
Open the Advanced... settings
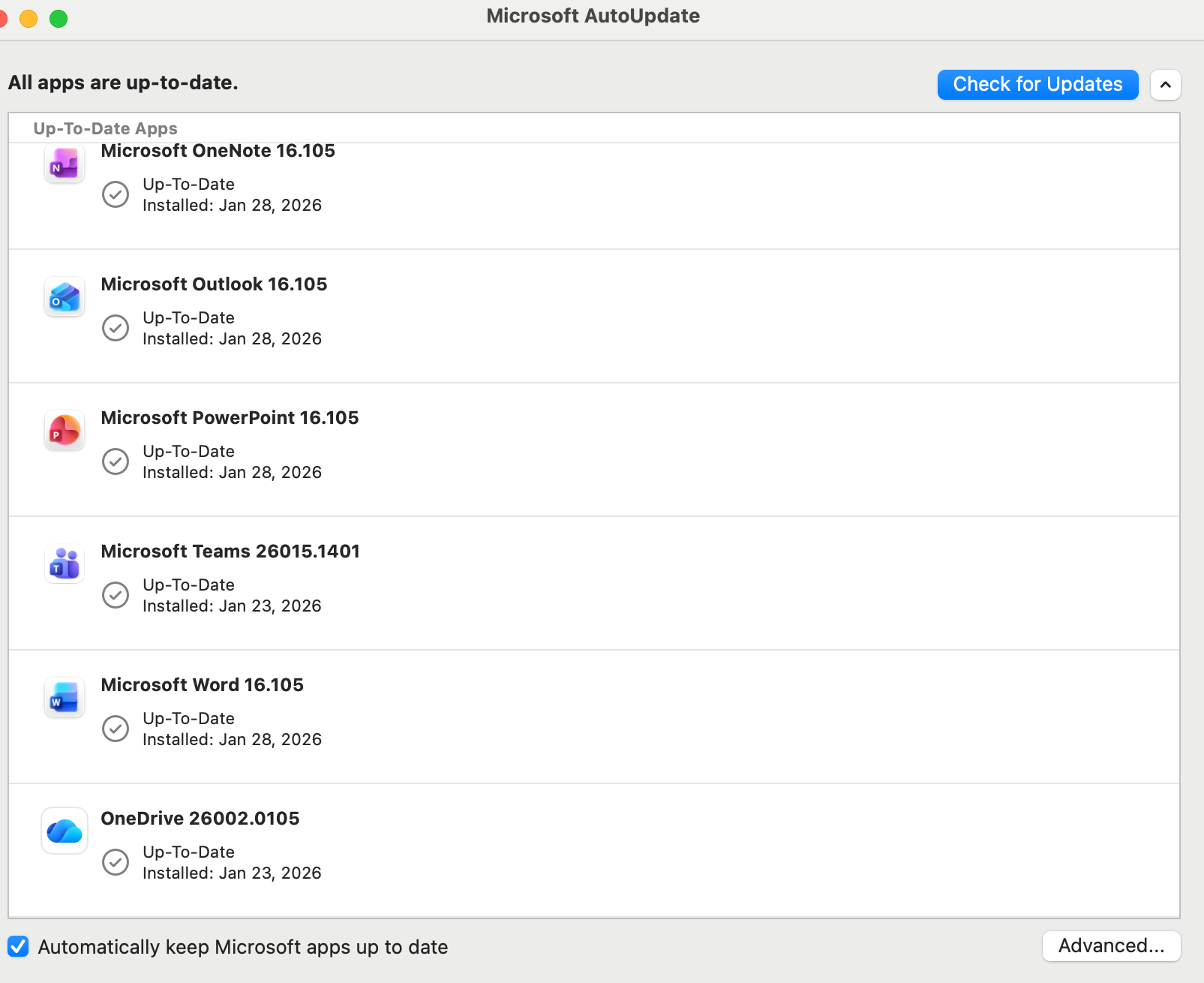pos(1112,946)
